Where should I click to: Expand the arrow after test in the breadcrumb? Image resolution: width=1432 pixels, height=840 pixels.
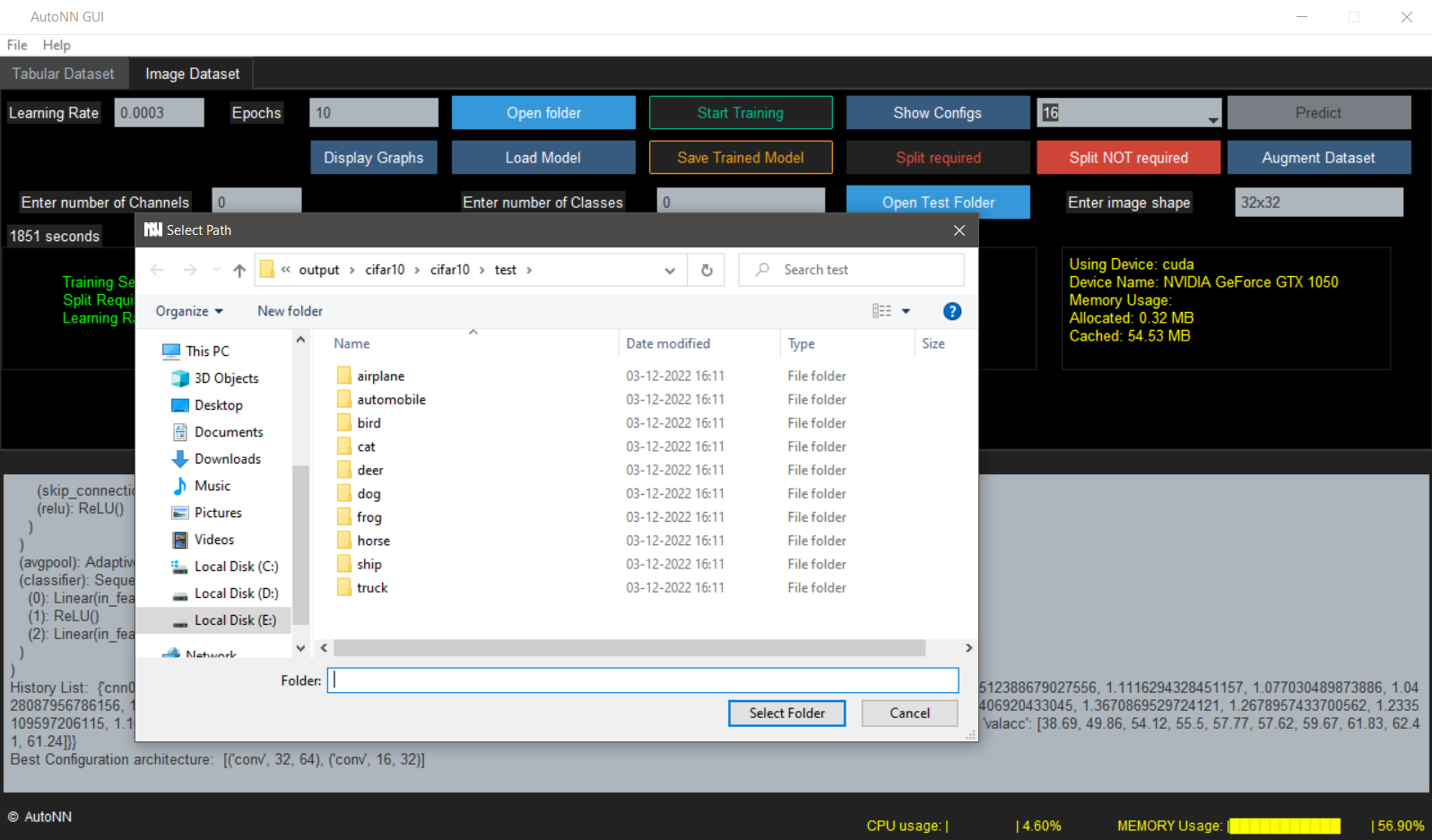[529, 270]
